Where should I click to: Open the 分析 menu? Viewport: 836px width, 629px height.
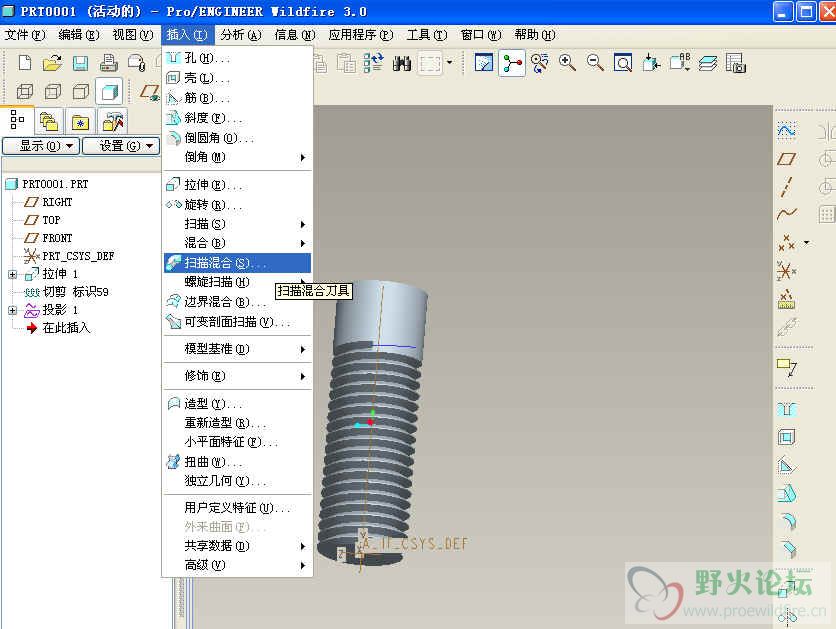coord(241,35)
